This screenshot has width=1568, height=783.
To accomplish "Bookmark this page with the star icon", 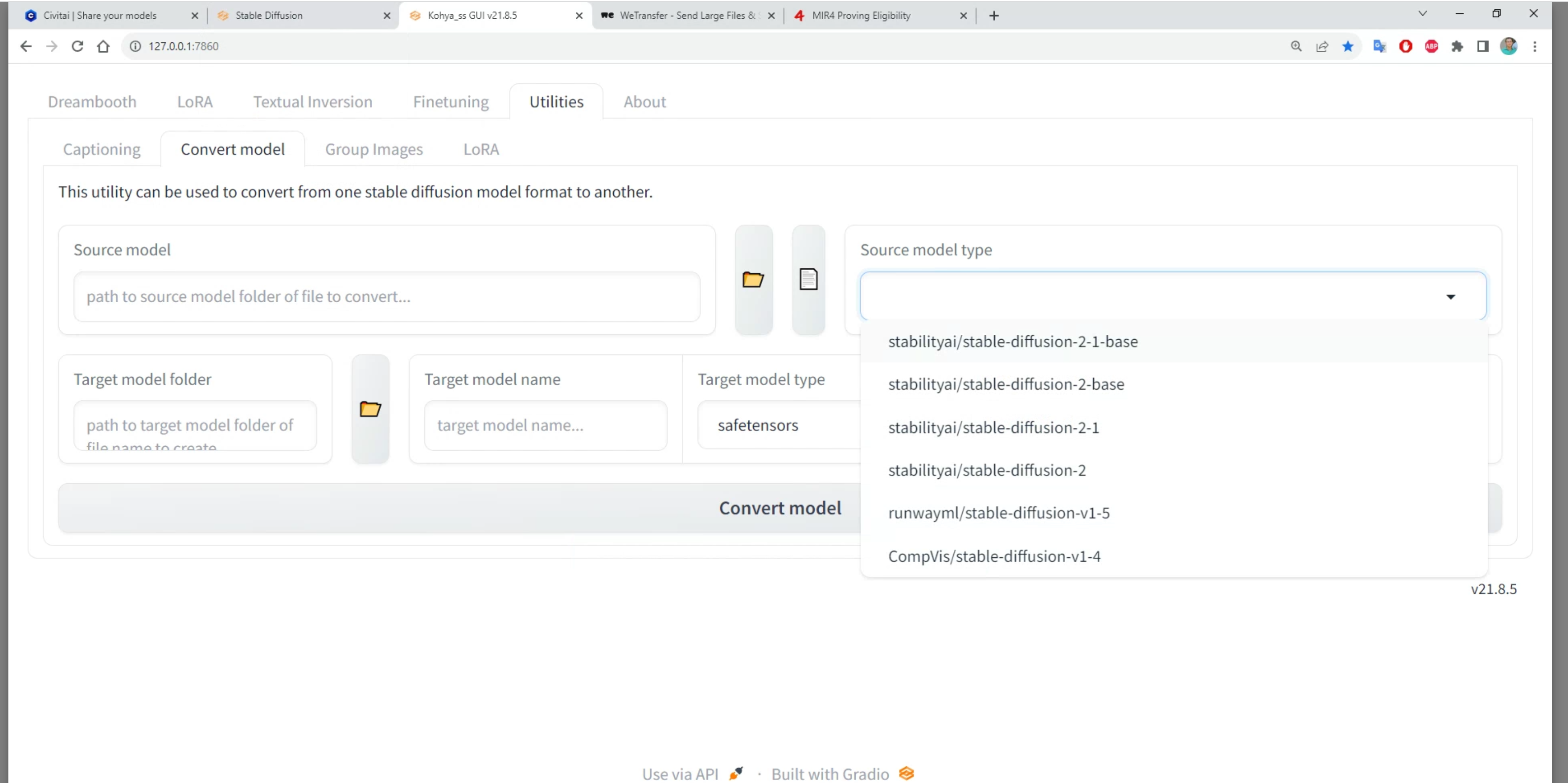I will 1348,46.
